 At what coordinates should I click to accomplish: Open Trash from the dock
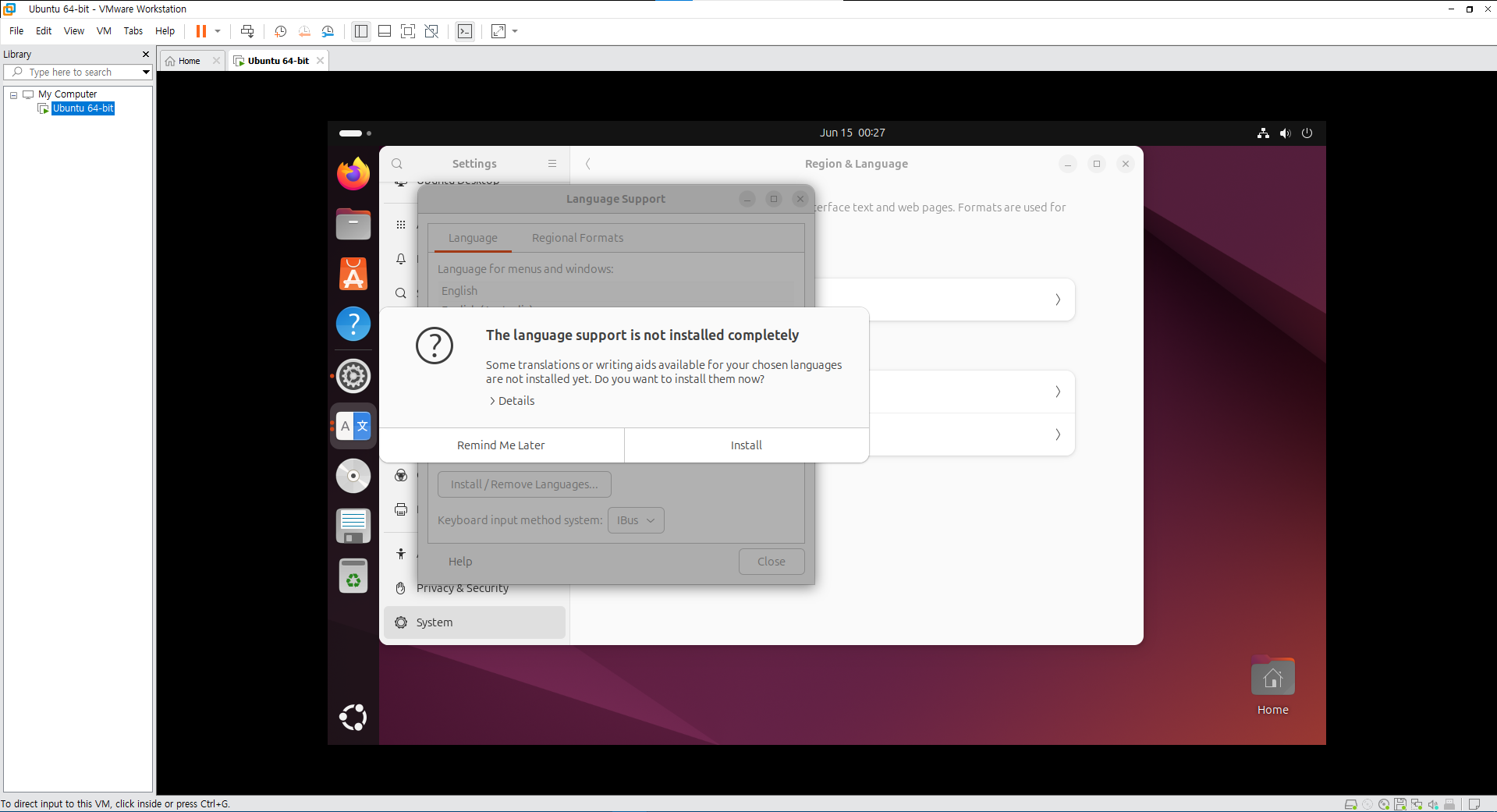353,576
